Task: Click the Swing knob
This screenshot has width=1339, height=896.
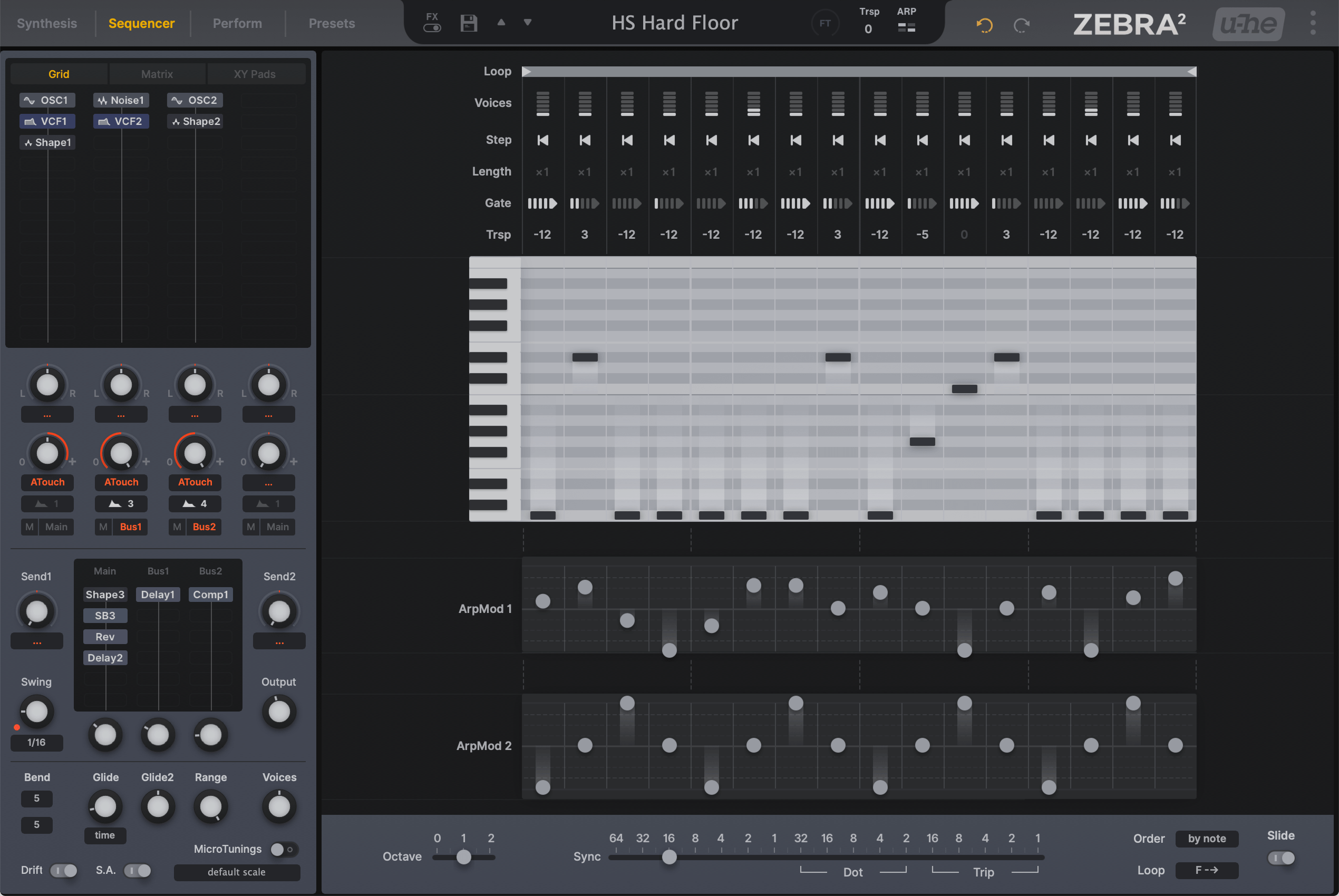Action: coord(36,712)
